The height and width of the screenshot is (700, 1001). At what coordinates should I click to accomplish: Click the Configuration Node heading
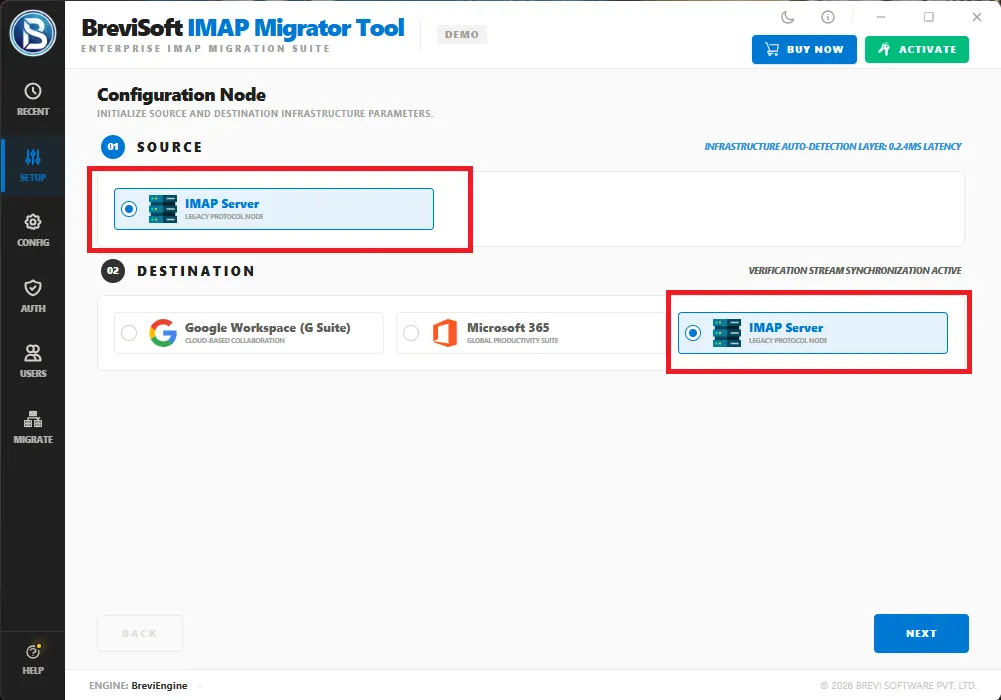(181, 95)
